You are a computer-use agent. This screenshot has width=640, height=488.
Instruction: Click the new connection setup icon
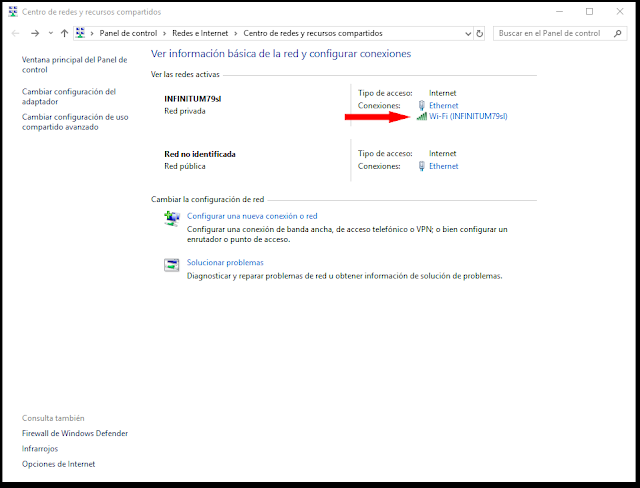172,218
